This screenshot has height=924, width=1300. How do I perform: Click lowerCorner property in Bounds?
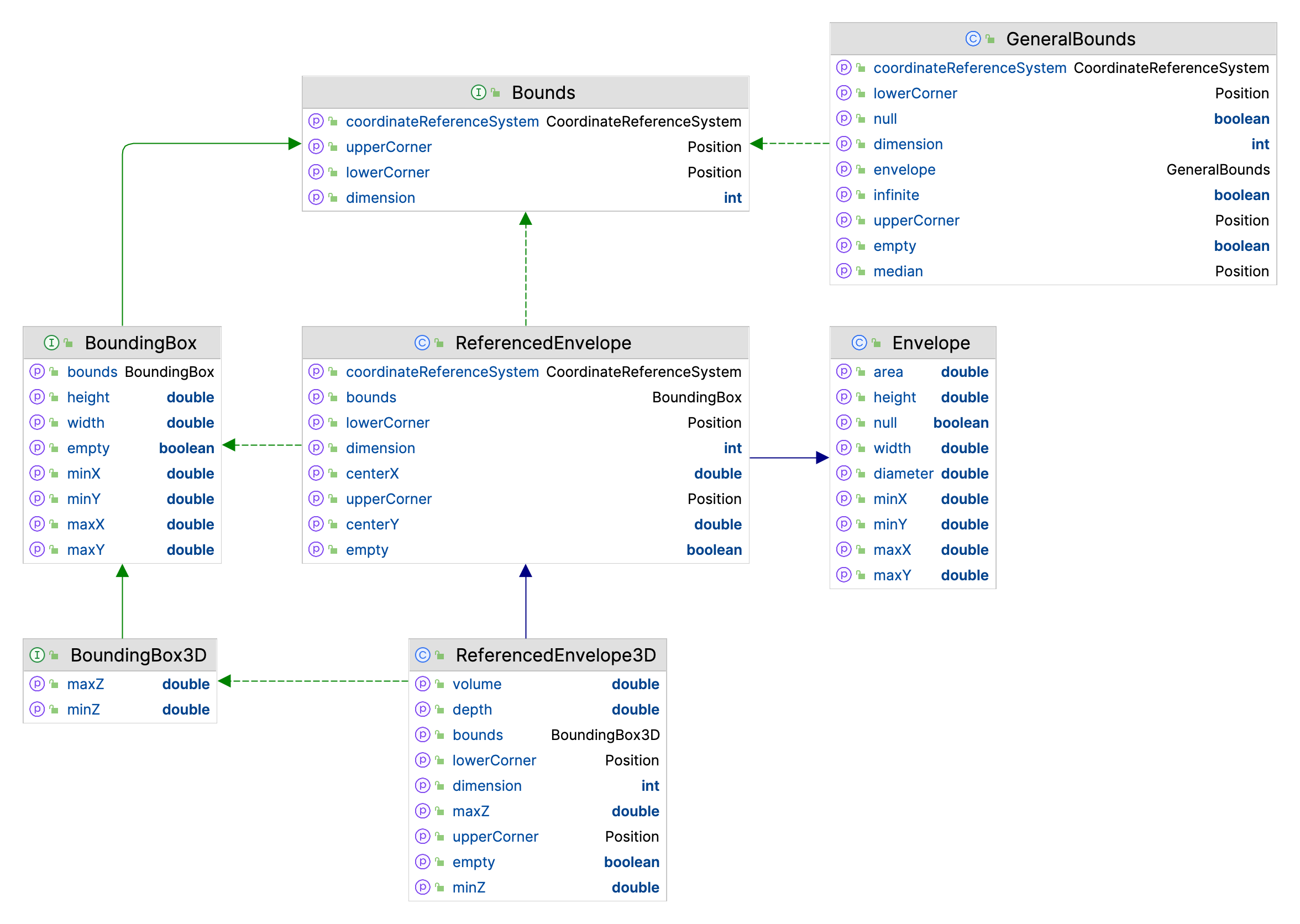pos(387,172)
